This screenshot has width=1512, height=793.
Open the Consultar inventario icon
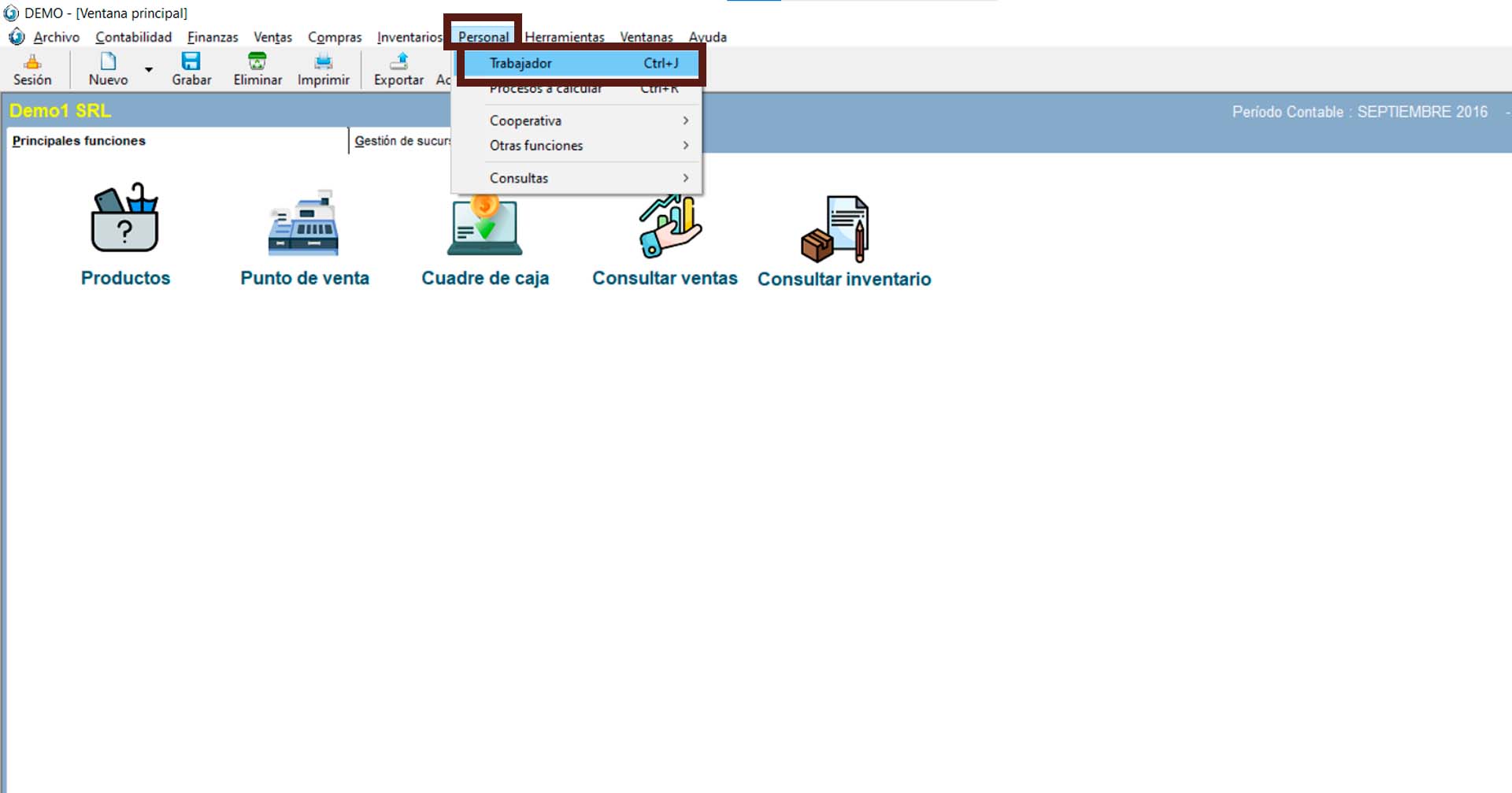click(836, 229)
